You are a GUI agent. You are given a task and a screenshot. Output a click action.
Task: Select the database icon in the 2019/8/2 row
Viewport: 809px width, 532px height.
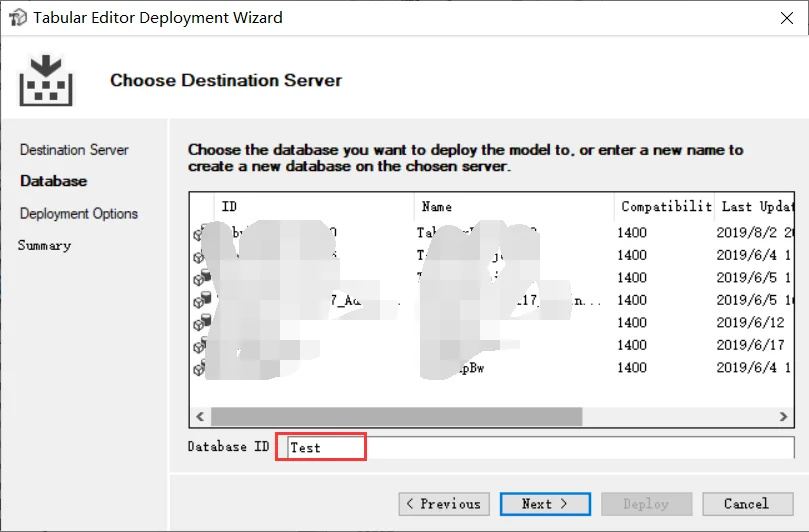(x=199, y=233)
